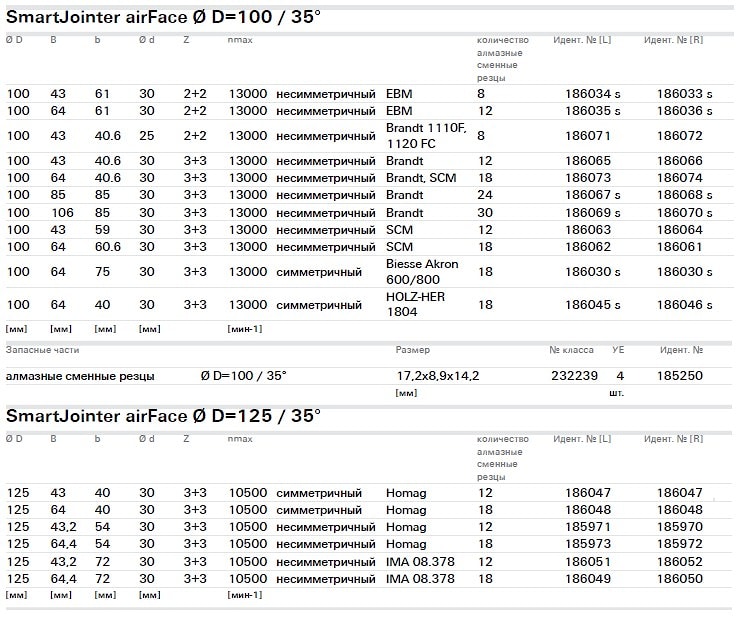
Task: Click the size value 17,2x8,9x14,2
Action: [x=438, y=376]
